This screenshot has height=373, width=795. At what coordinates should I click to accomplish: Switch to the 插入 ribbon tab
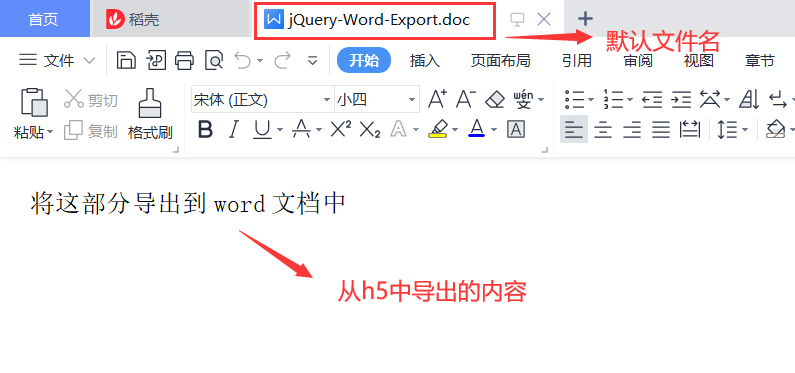[x=424, y=61]
